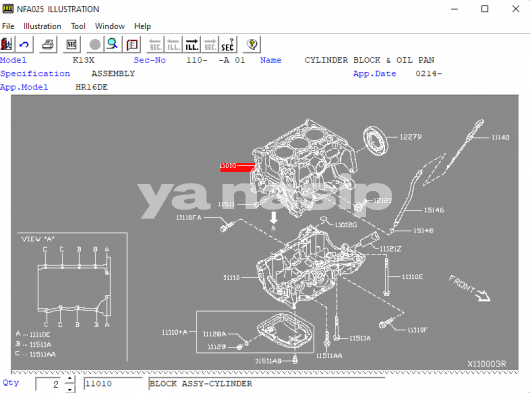This screenshot has height=393, width=530.
Task: Open the Illustration menu
Action: coord(42,26)
